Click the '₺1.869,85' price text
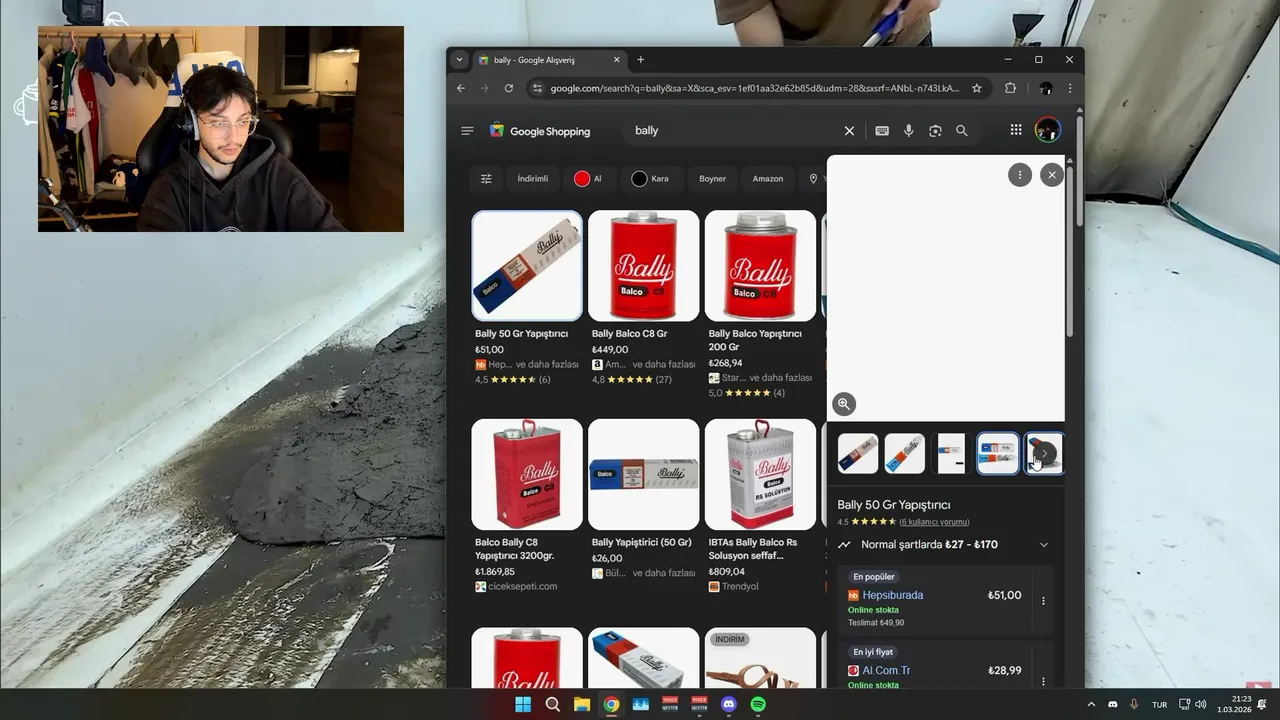Screen dimensions: 1280x720 tap(495, 572)
